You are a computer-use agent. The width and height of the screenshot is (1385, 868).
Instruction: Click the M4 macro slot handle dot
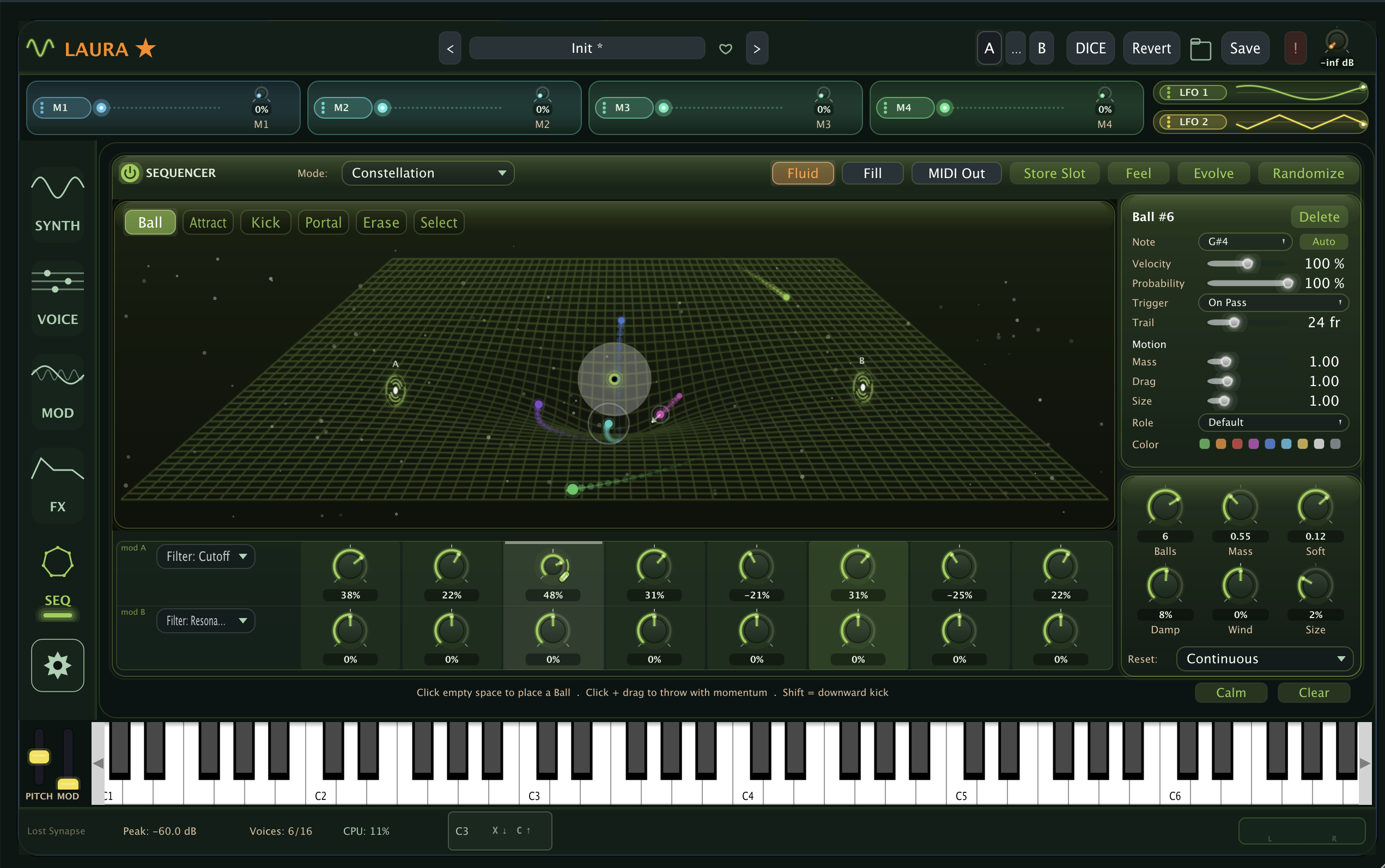[x=945, y=107]
